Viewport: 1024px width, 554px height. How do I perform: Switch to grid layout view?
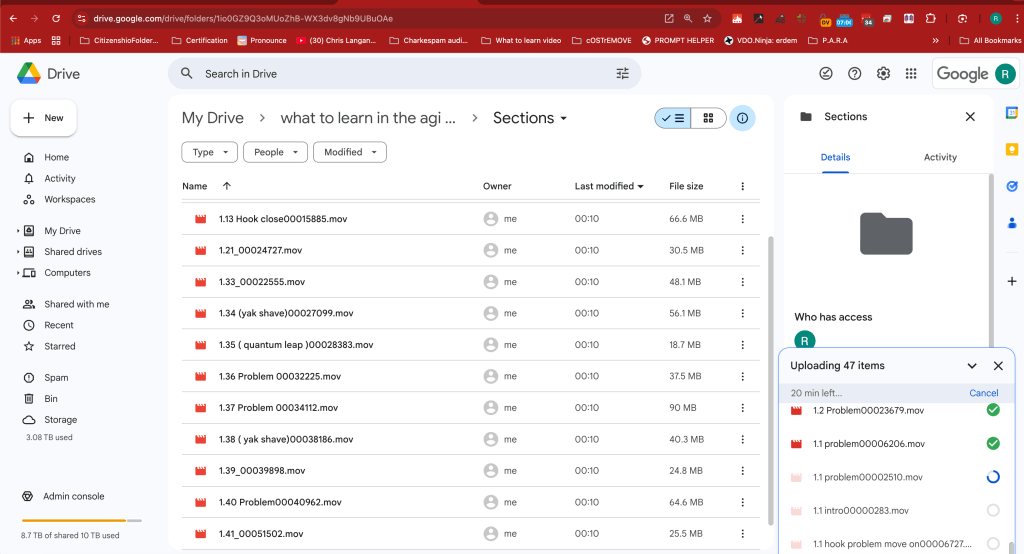pyautogui.click(x=708, y=118)
